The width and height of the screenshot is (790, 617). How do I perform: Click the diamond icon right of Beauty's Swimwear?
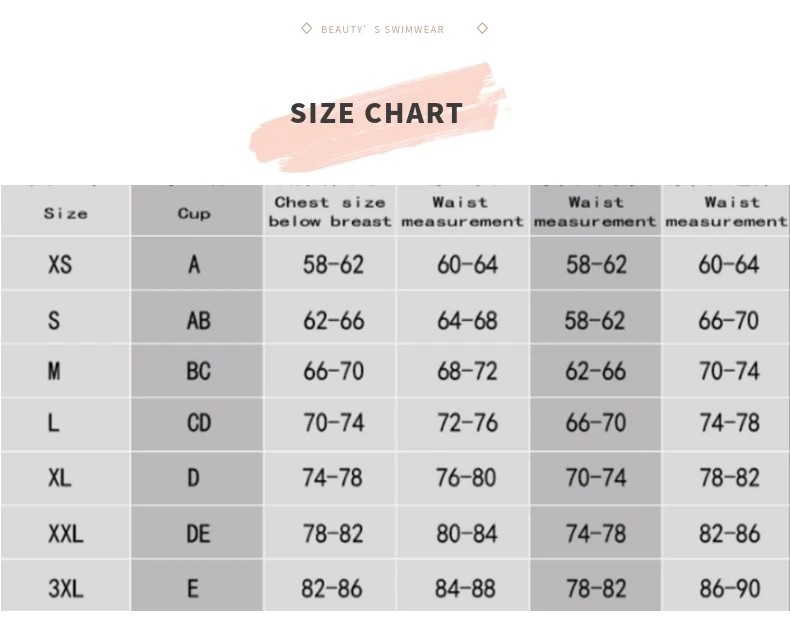(x=482, y=28)
